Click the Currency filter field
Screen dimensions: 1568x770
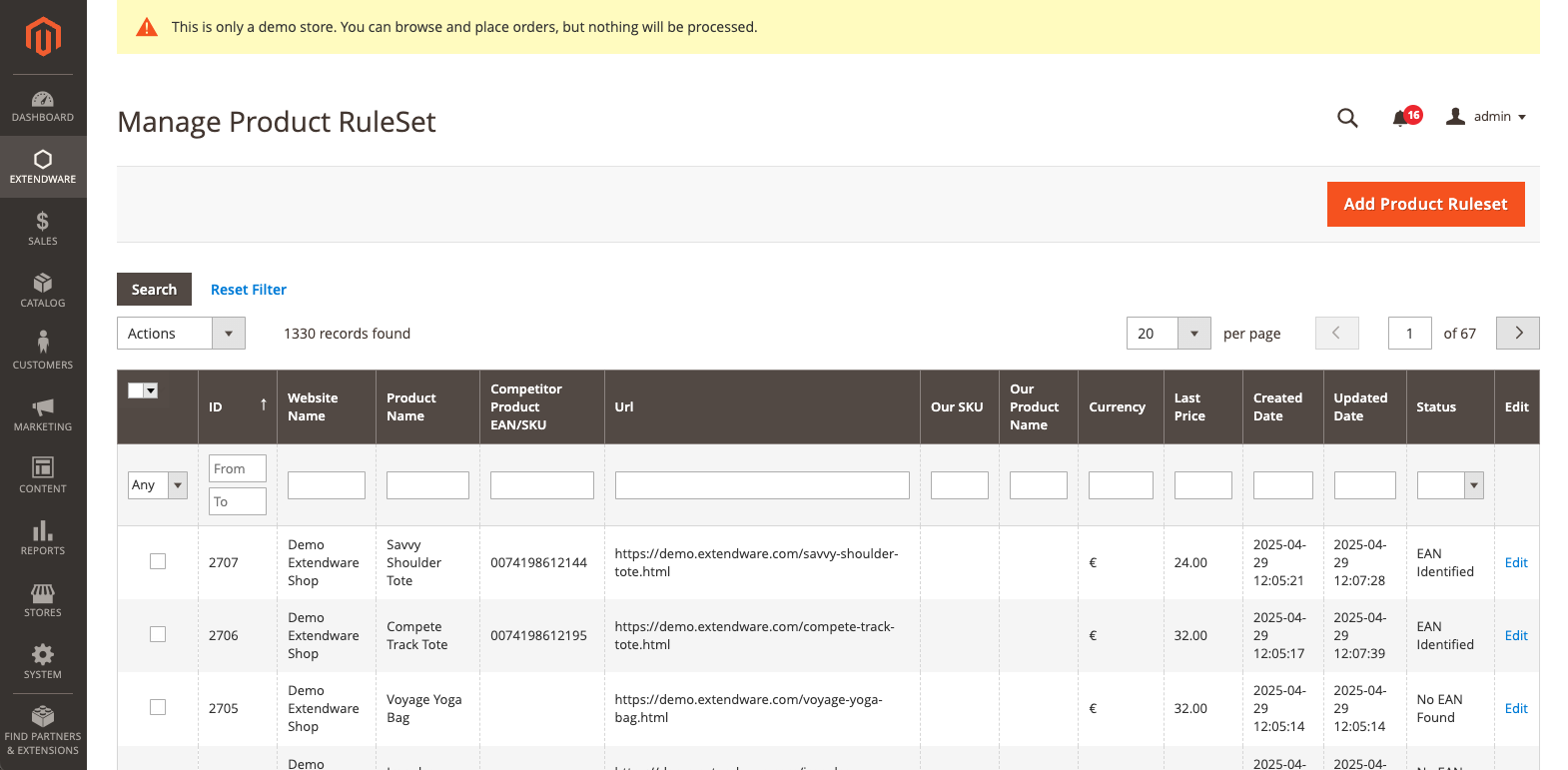pyautogui.click(x=1121, y=485)
